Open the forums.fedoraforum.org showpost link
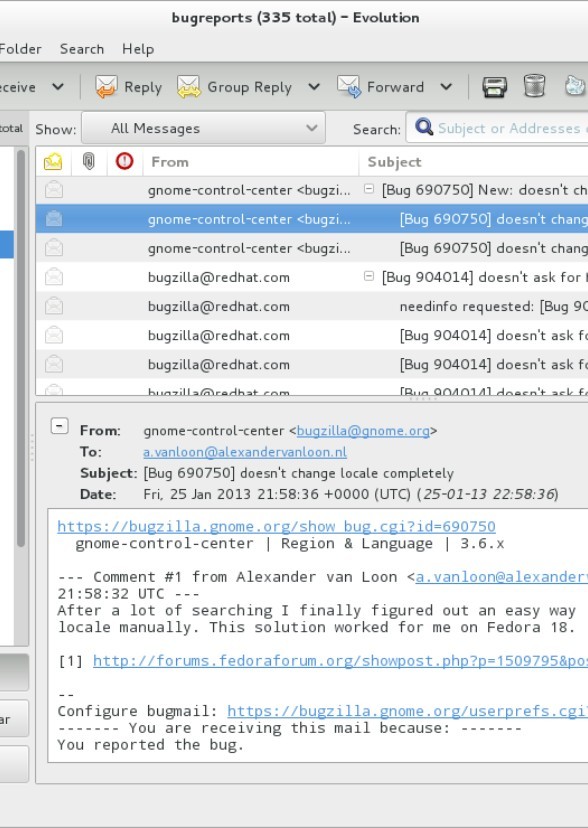588x828 pixels. coord(340,661)
